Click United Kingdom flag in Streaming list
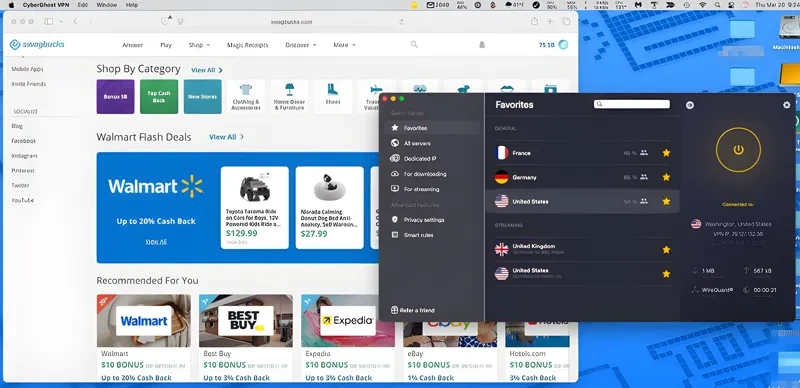Screen dimensions: 800x388 click(x=502, y=249)
